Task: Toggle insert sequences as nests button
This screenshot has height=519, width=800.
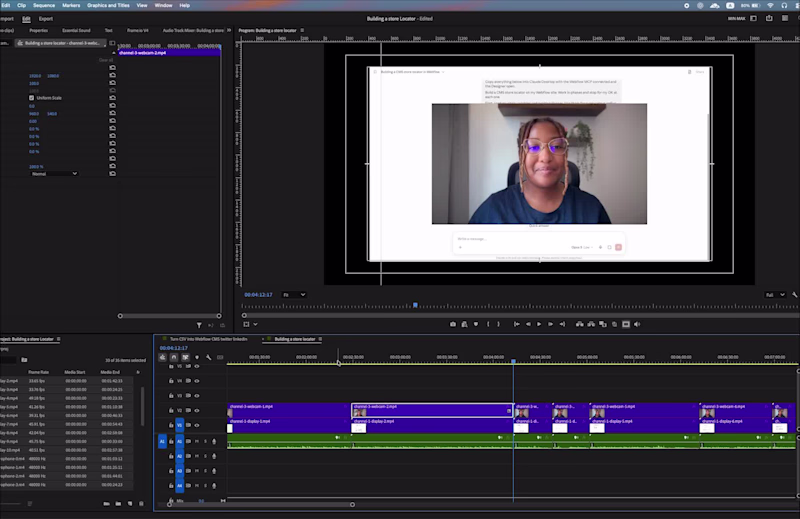Action: pos(162,357)
